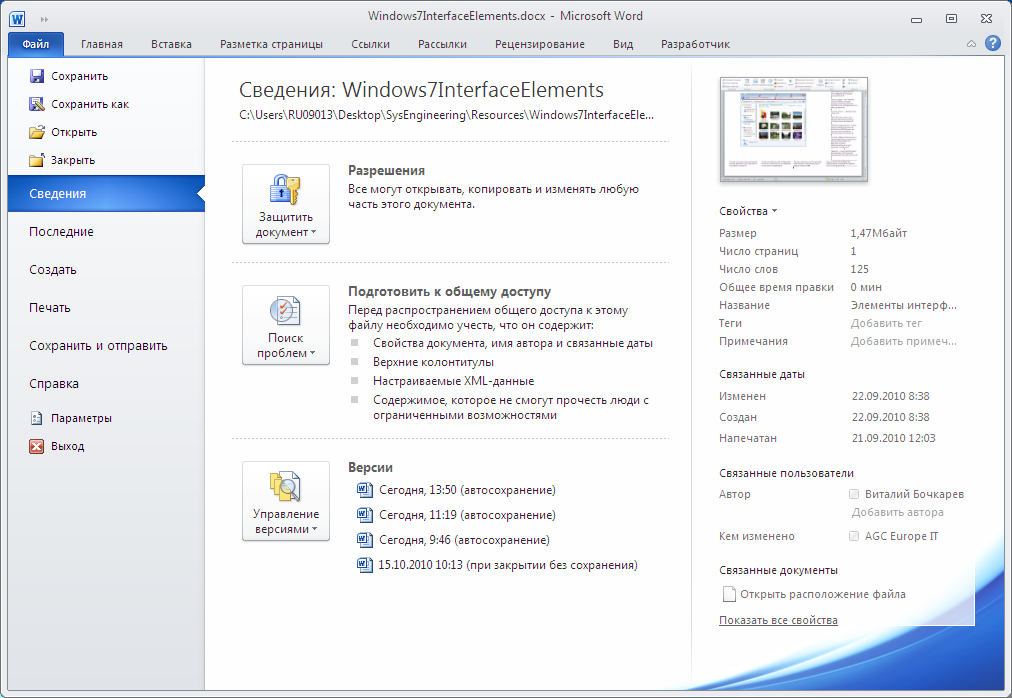Click the document checklist inspect icon
Screen dimensions: 1012x698
click(x=285, y=311)
